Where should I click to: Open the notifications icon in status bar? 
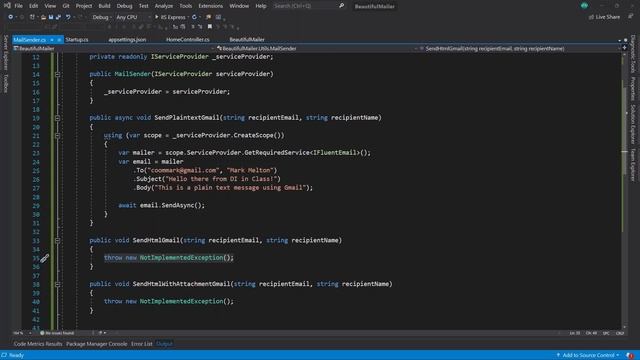point(630,356)
